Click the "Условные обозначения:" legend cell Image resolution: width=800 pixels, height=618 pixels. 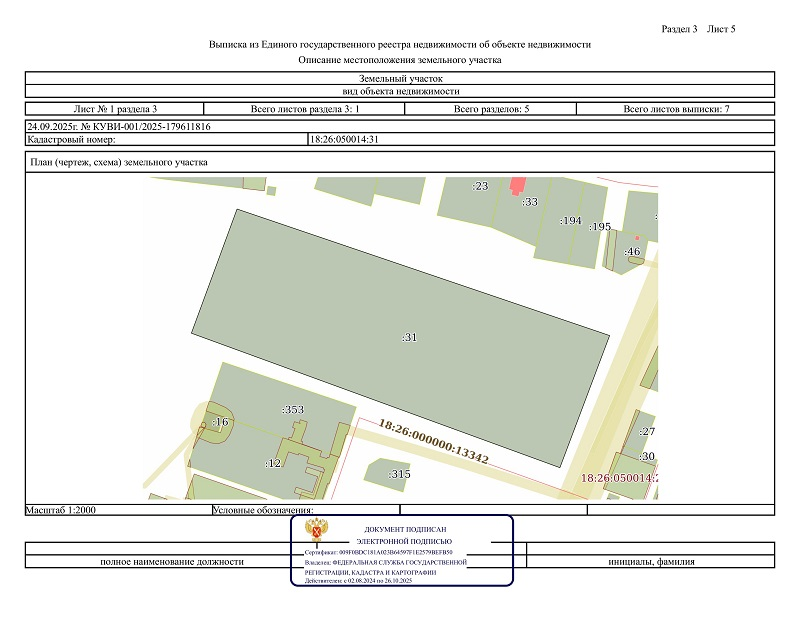pyautogui.click(x=264, y=510)
